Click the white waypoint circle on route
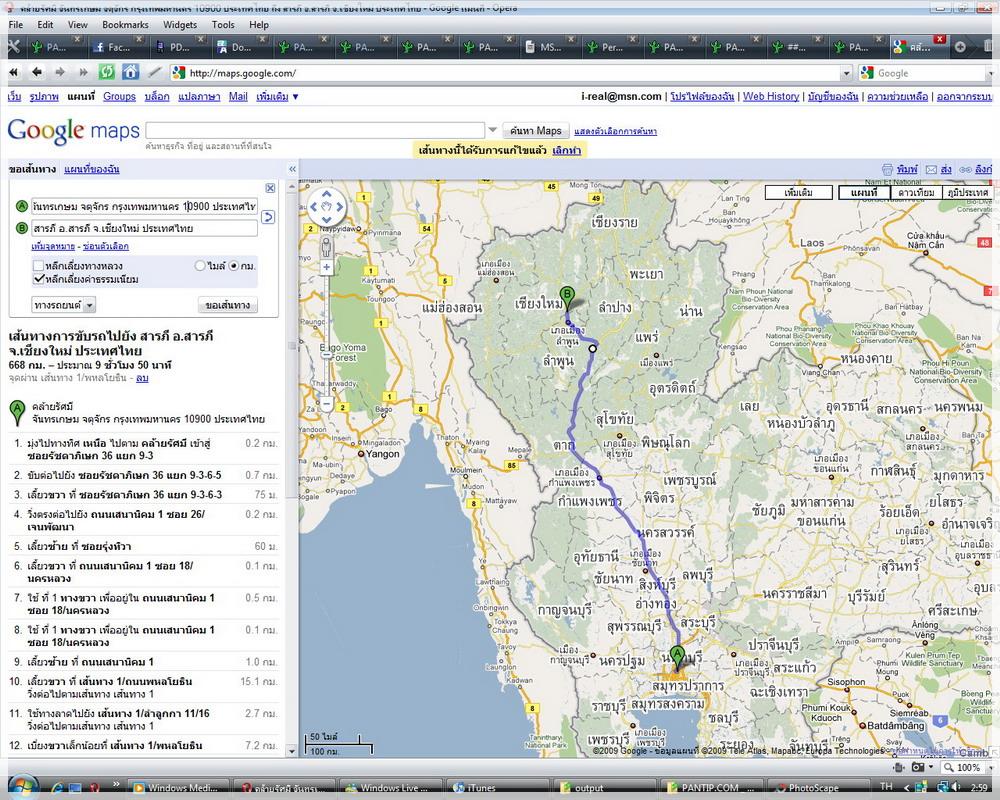Screen dimensions: 1000x800 coord(592,348)
